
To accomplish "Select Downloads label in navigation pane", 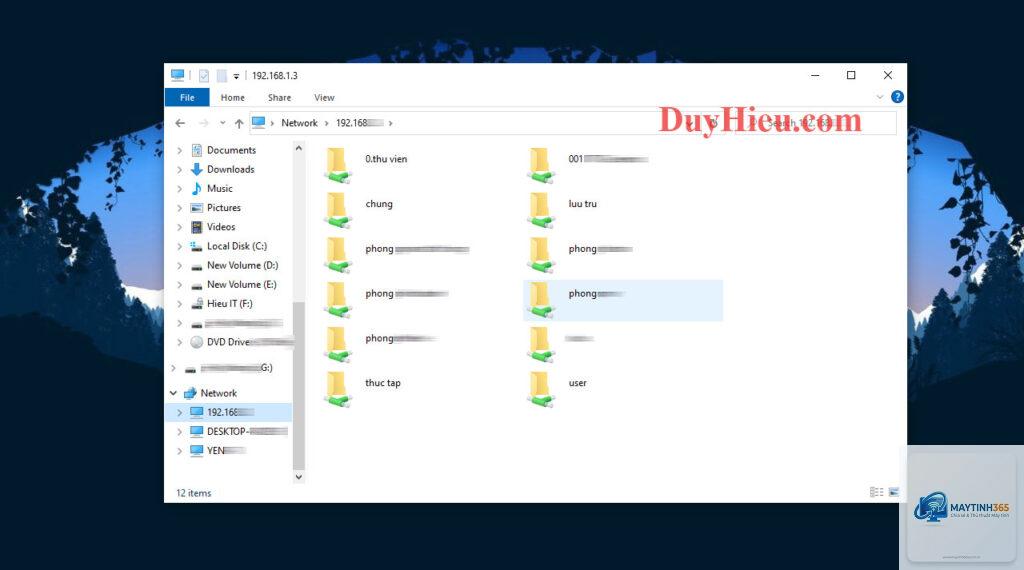I will (231, 169).
